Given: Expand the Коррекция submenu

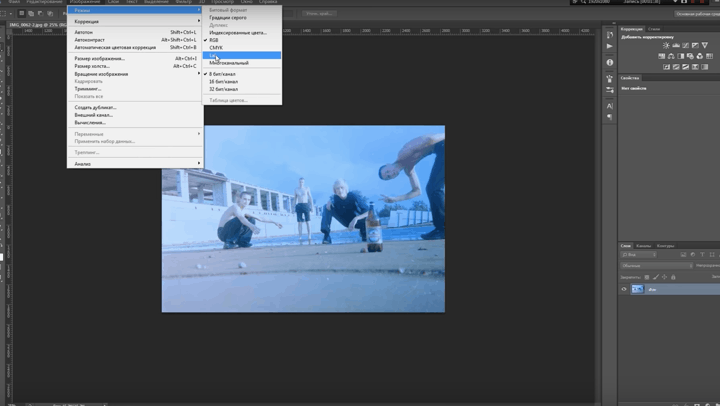Looking at the screenshot, I should coord(135,21).
